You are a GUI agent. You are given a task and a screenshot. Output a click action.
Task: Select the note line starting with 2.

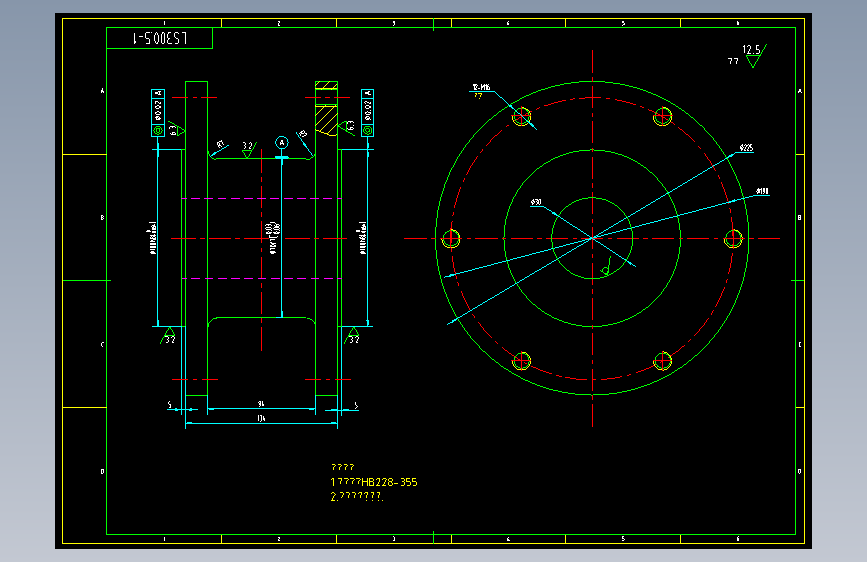tap(357, 496)
